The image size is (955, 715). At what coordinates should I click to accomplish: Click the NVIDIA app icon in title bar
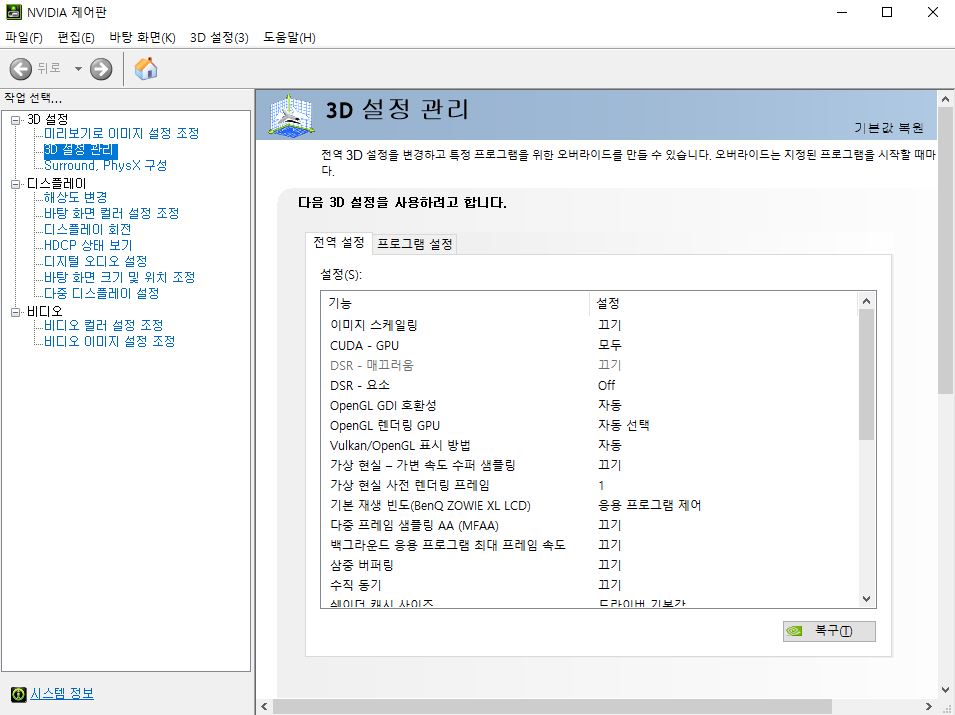(x=13, y=12)
